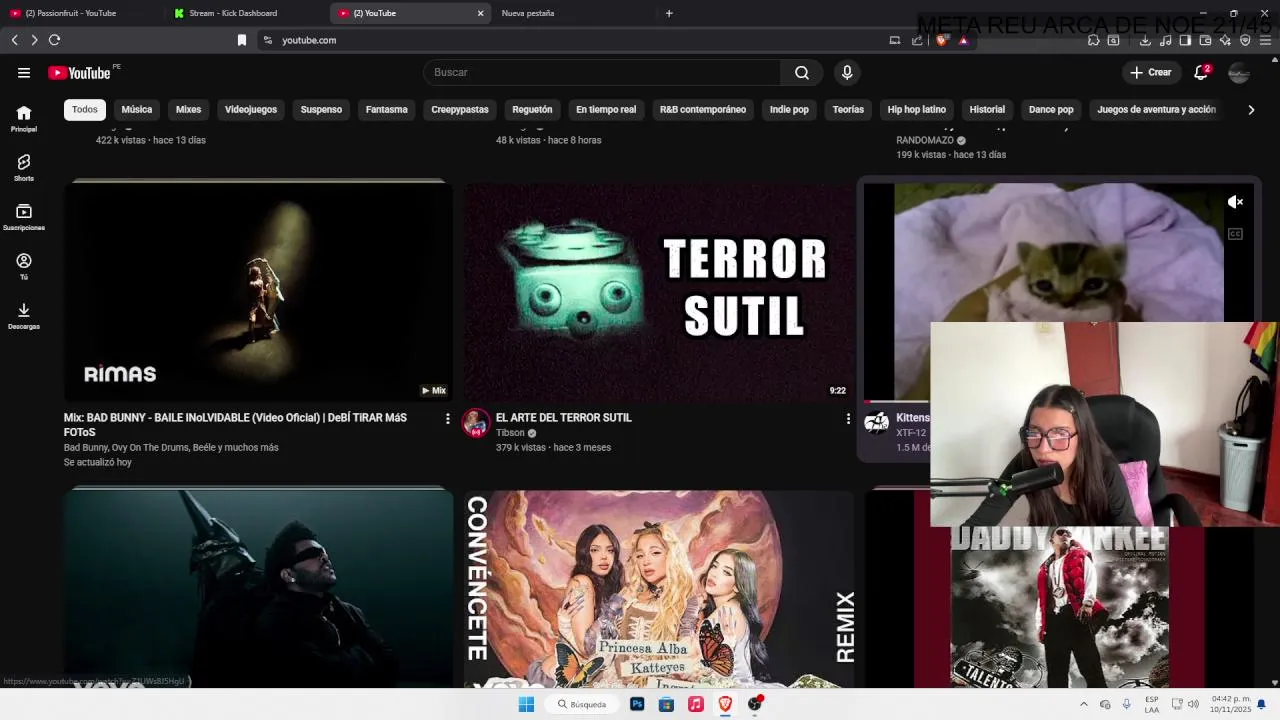Viewport: 1280px width, 720px height.
Task: Open browser downloads icon
Action: click(x=1145, y=40)
